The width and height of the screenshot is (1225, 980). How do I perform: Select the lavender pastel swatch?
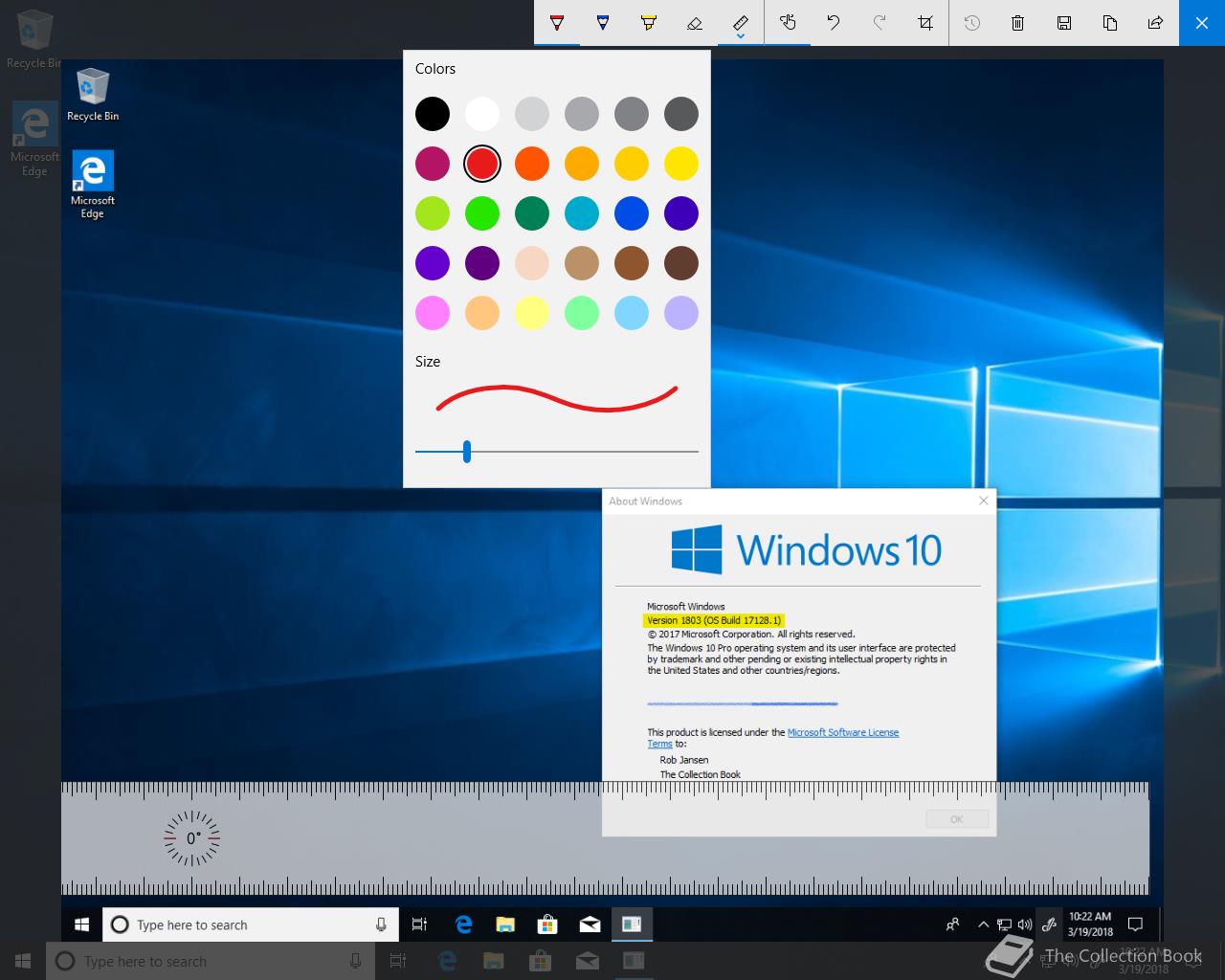click(681, 313)
